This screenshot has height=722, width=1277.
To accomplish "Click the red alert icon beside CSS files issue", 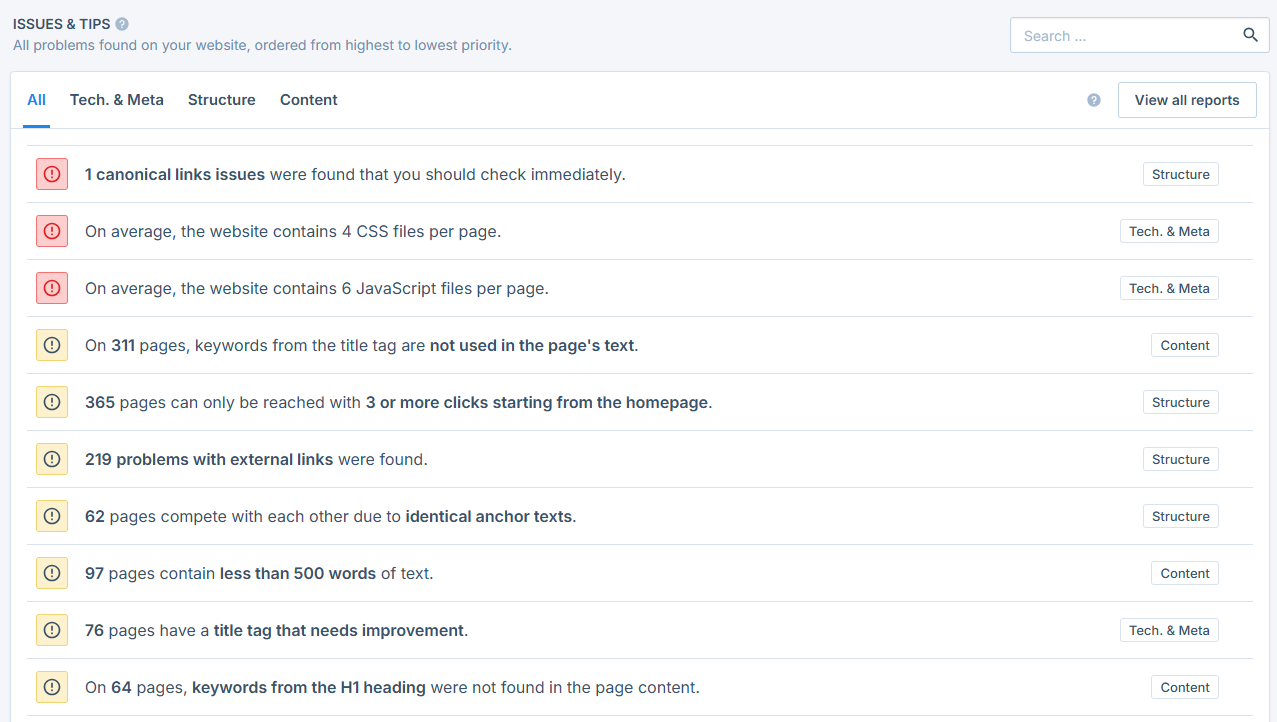I will [x=52, y=231].
